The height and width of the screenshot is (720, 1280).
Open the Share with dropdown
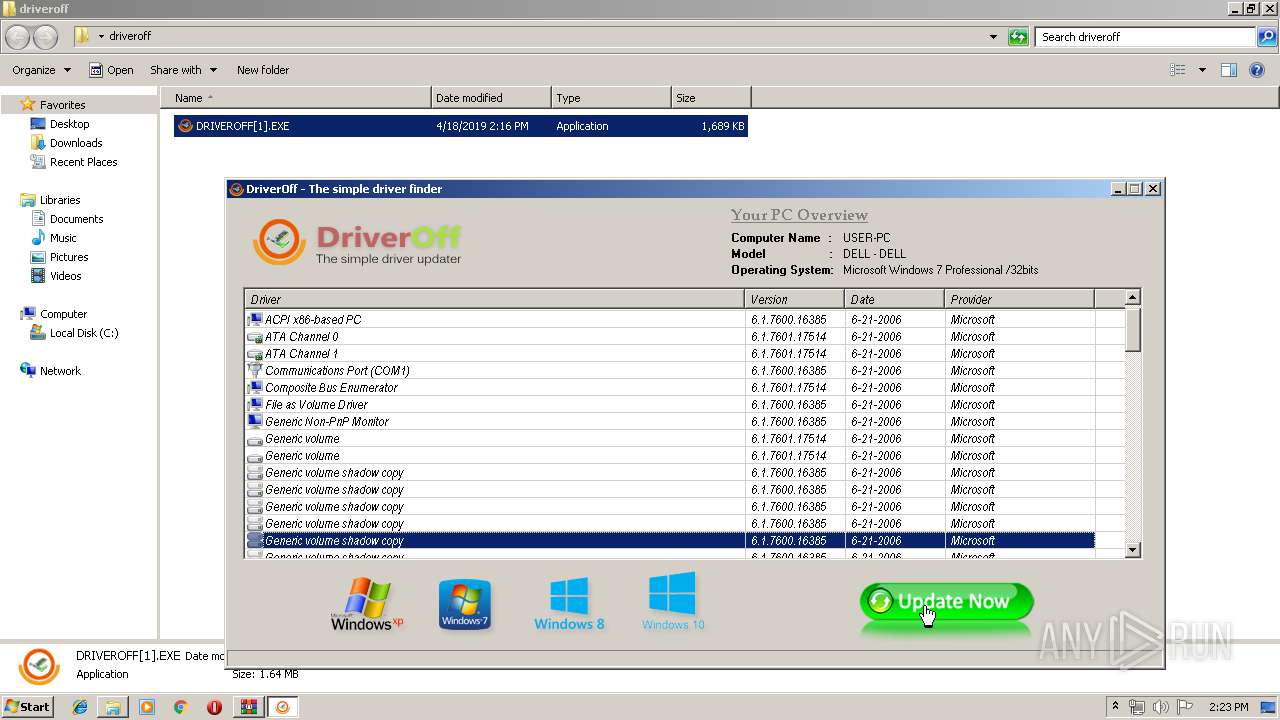pyautogui.click(x=183, y=70)
